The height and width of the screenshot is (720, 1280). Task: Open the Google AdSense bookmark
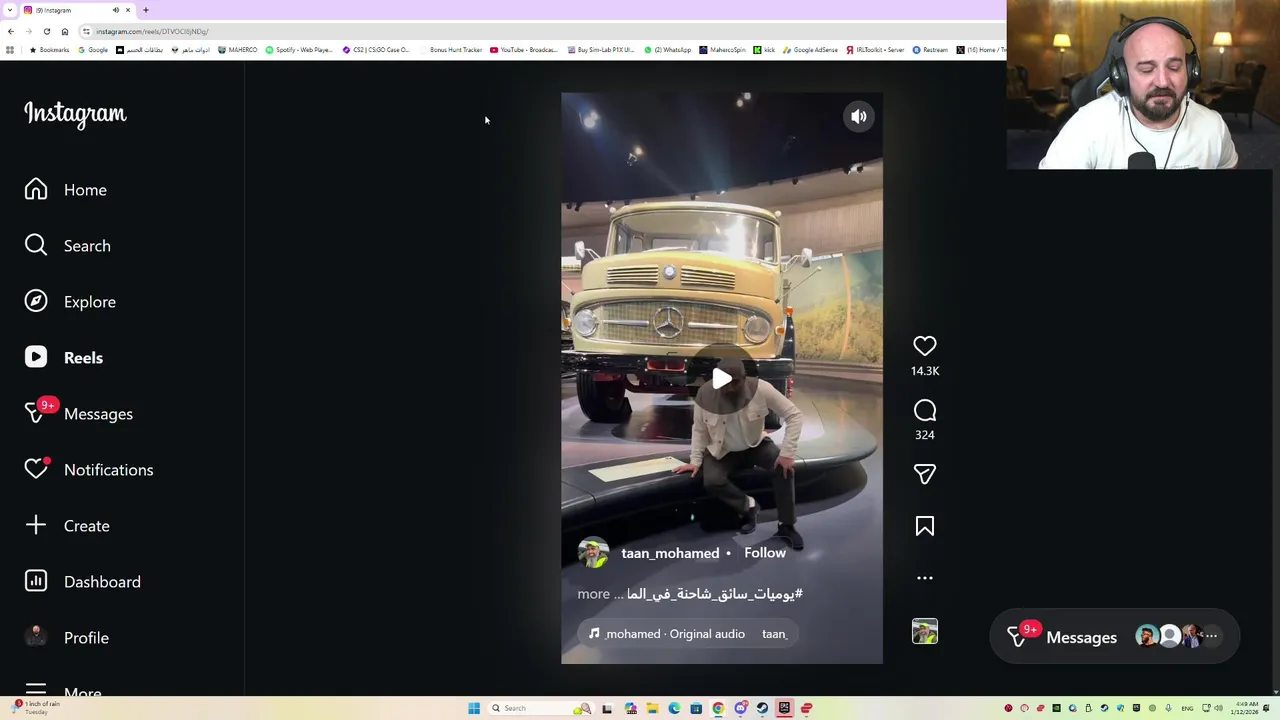click(811, 50)
